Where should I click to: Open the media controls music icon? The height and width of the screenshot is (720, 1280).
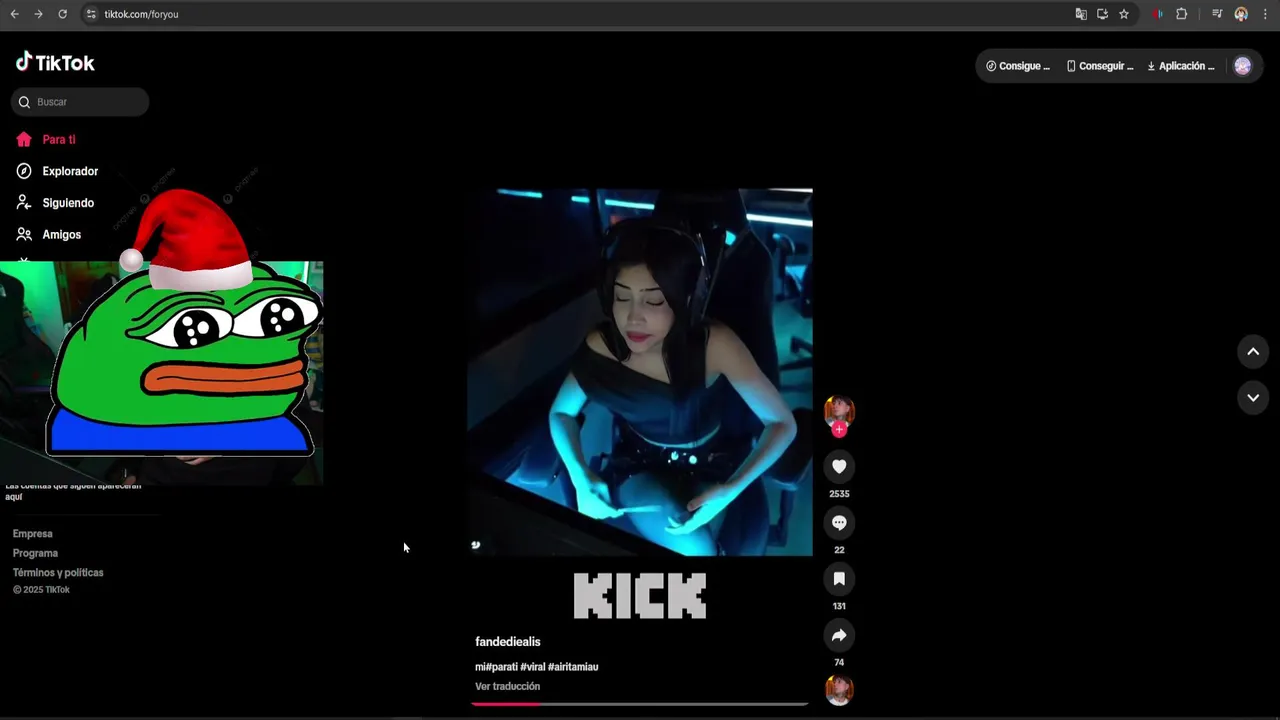coord(1217,14)
